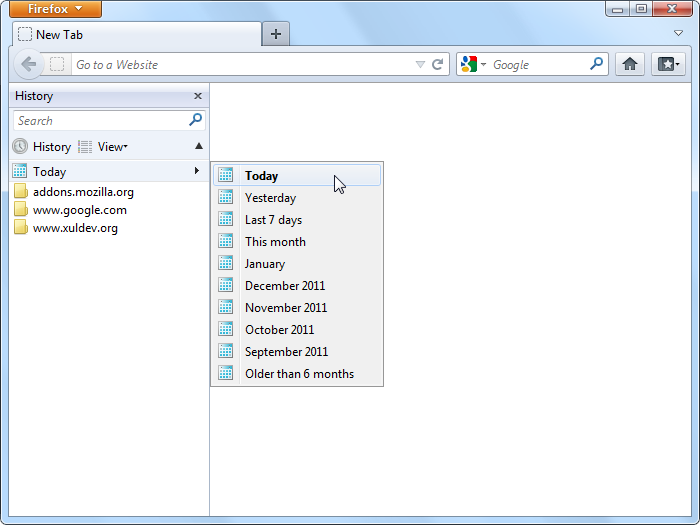Click the back navigation arrow

(28, 64)
